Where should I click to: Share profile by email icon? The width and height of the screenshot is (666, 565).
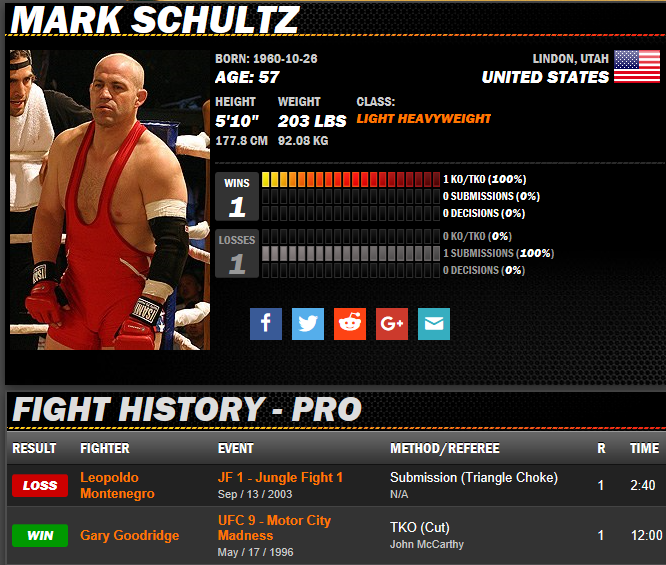coord(434,324)
